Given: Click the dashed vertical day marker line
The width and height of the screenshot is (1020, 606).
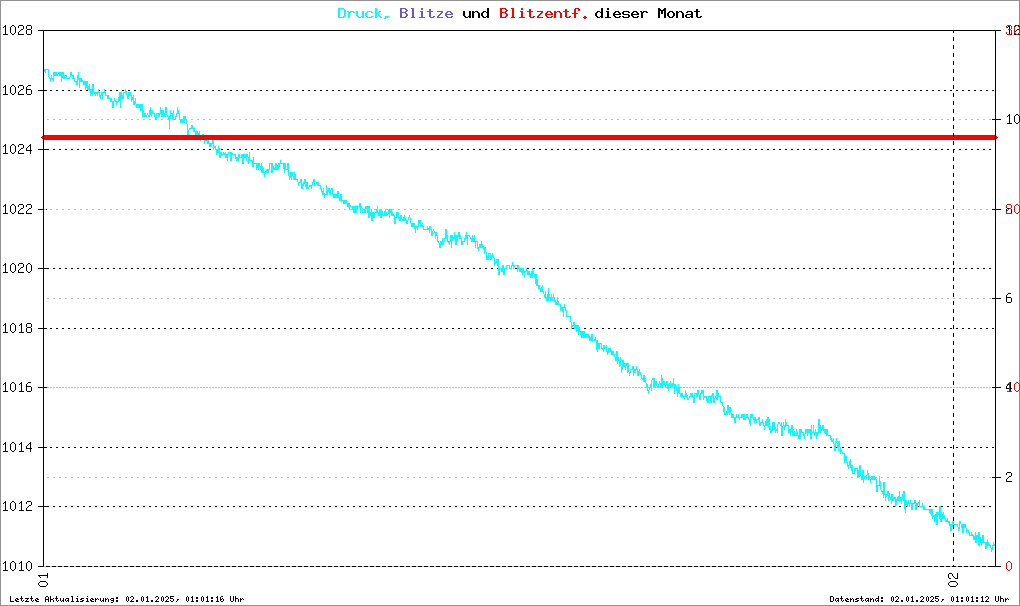Looking at the screenshot, I should (953, 300).
